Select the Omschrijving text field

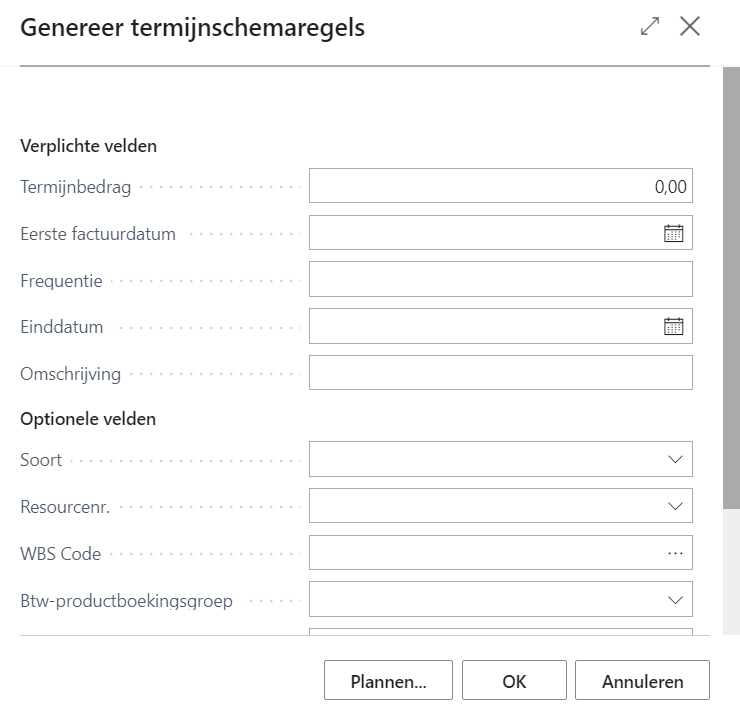[x=500, y=373]
